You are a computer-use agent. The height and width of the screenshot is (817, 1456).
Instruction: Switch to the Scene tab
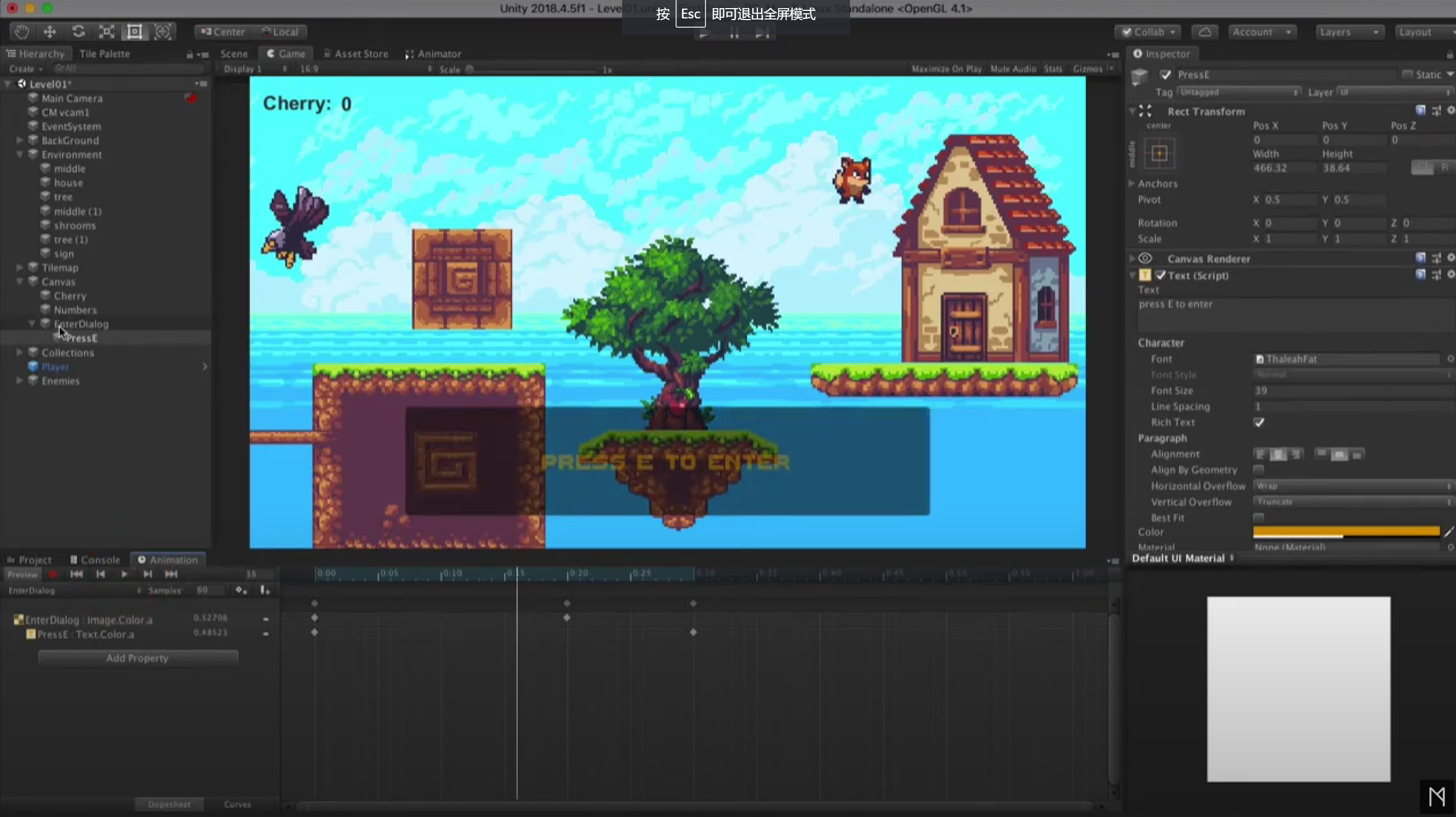[234, 54]
